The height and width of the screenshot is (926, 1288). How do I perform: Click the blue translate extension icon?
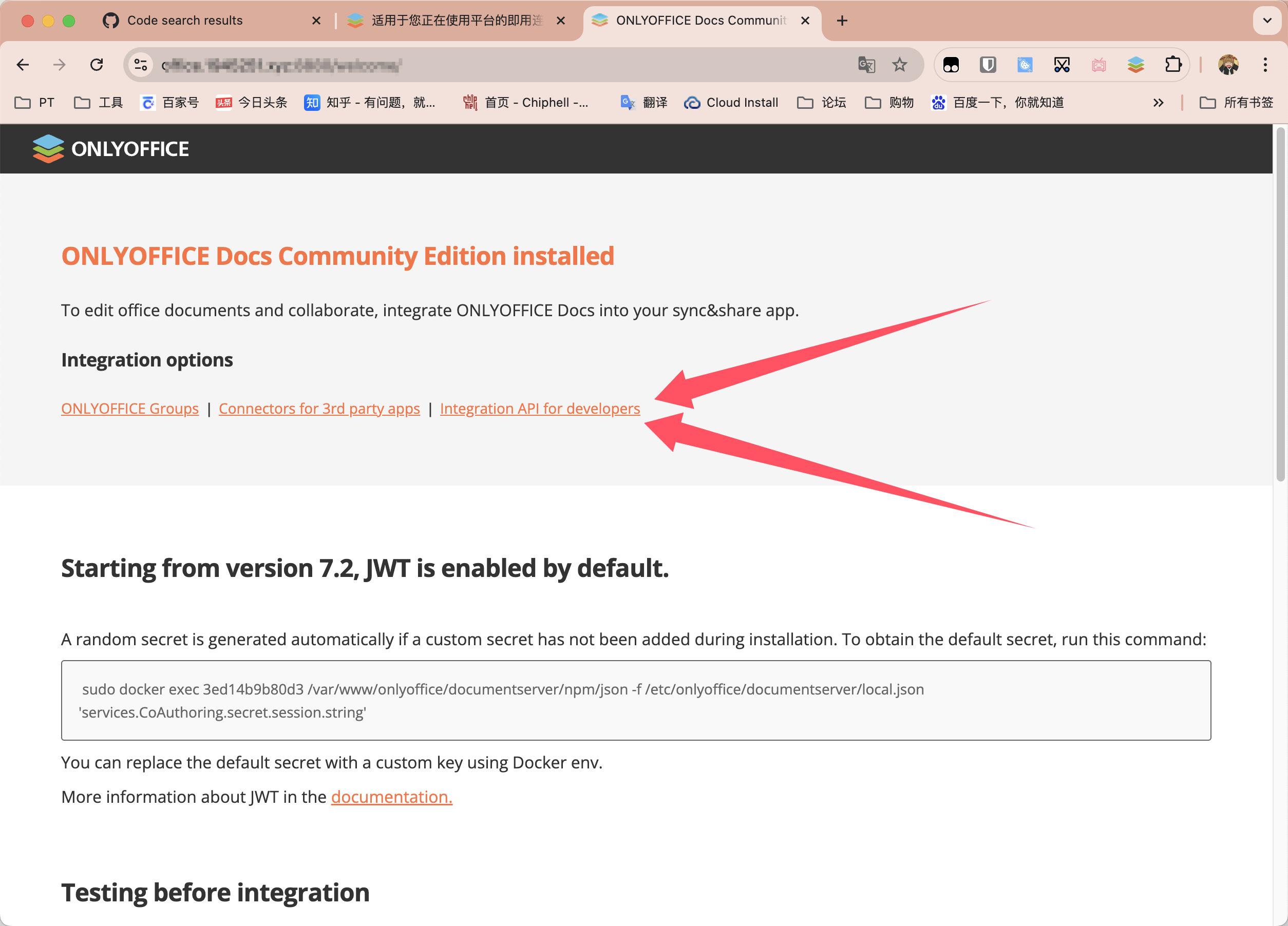pos(1025,65)
